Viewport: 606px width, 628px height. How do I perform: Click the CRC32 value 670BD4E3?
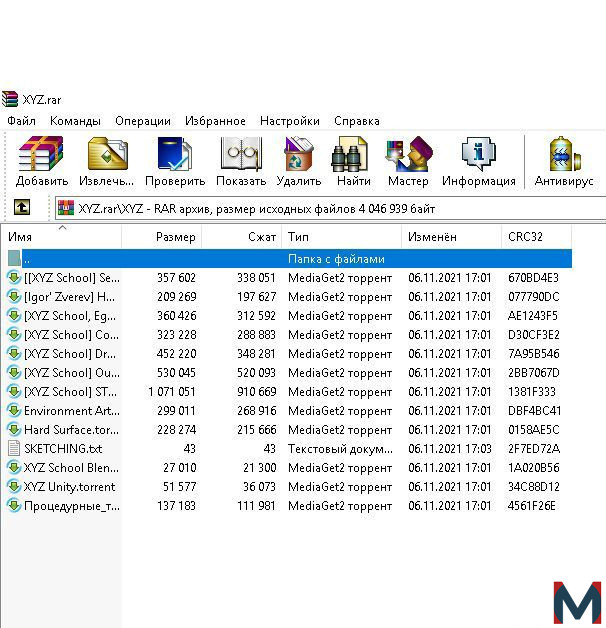click(533, 278)
